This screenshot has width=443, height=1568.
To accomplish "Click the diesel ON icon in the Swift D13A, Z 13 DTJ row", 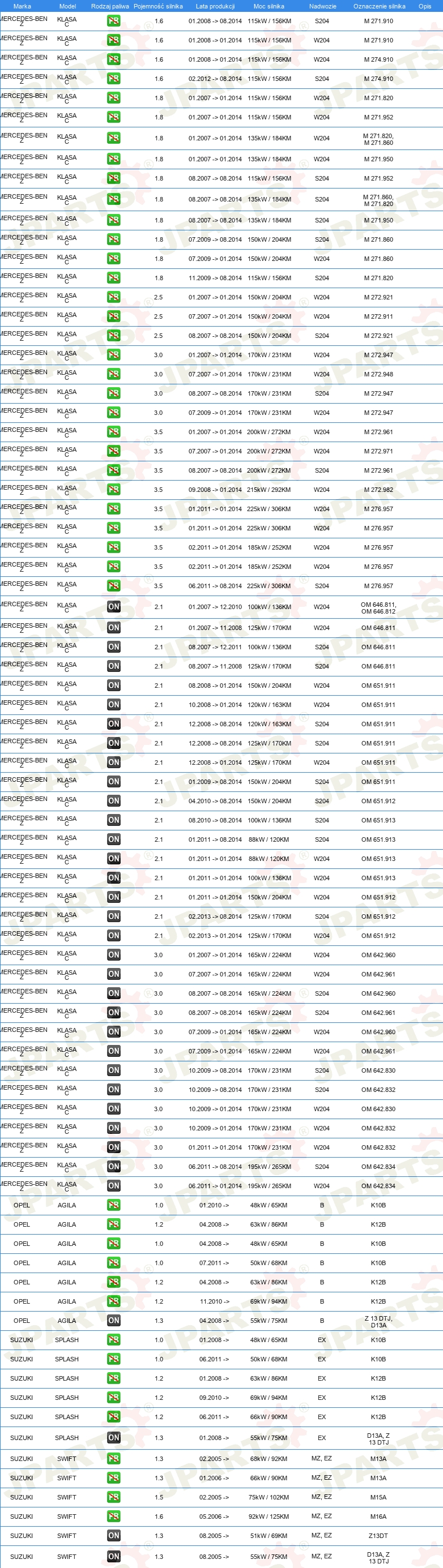I will [x=113, y=1557].
